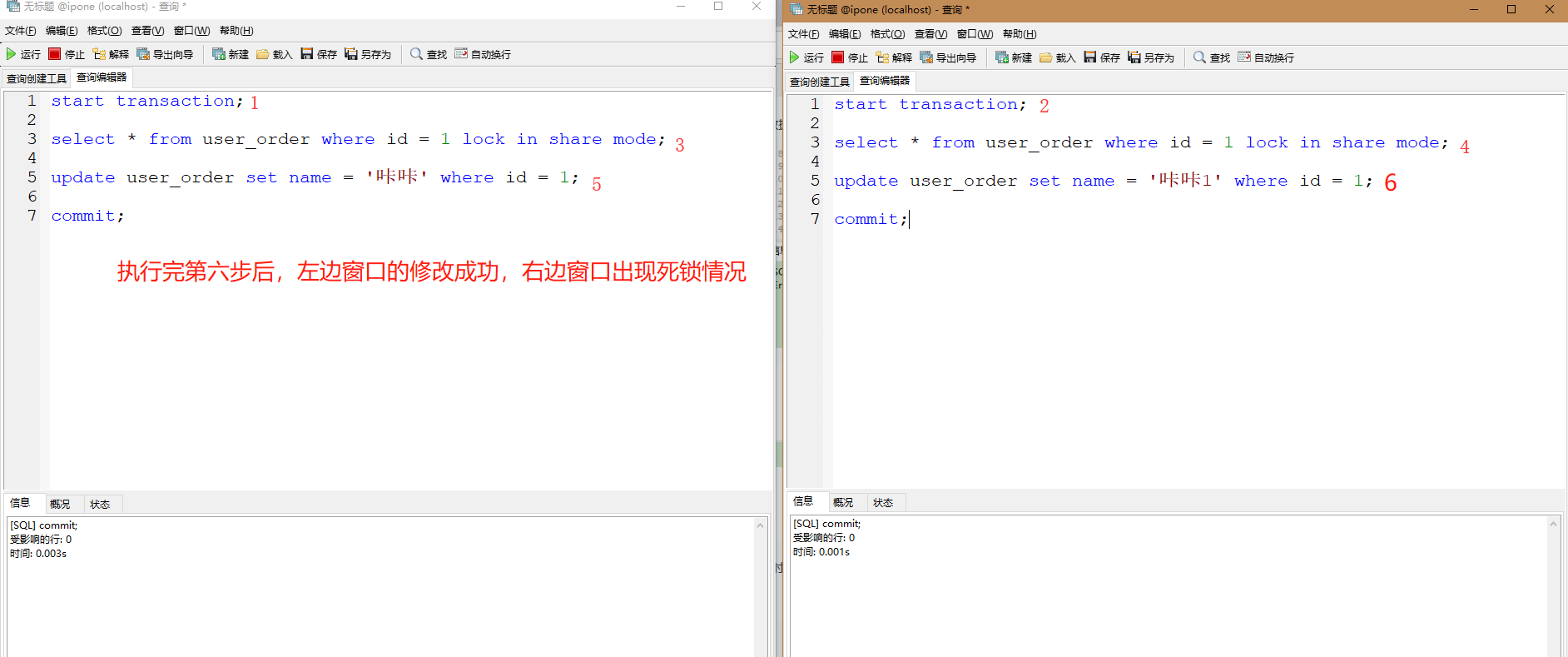Click right info panel vertical scrollbar
Image resolution: width=1568 pixels, height=657 pixels.
[x=1553, y=586]
